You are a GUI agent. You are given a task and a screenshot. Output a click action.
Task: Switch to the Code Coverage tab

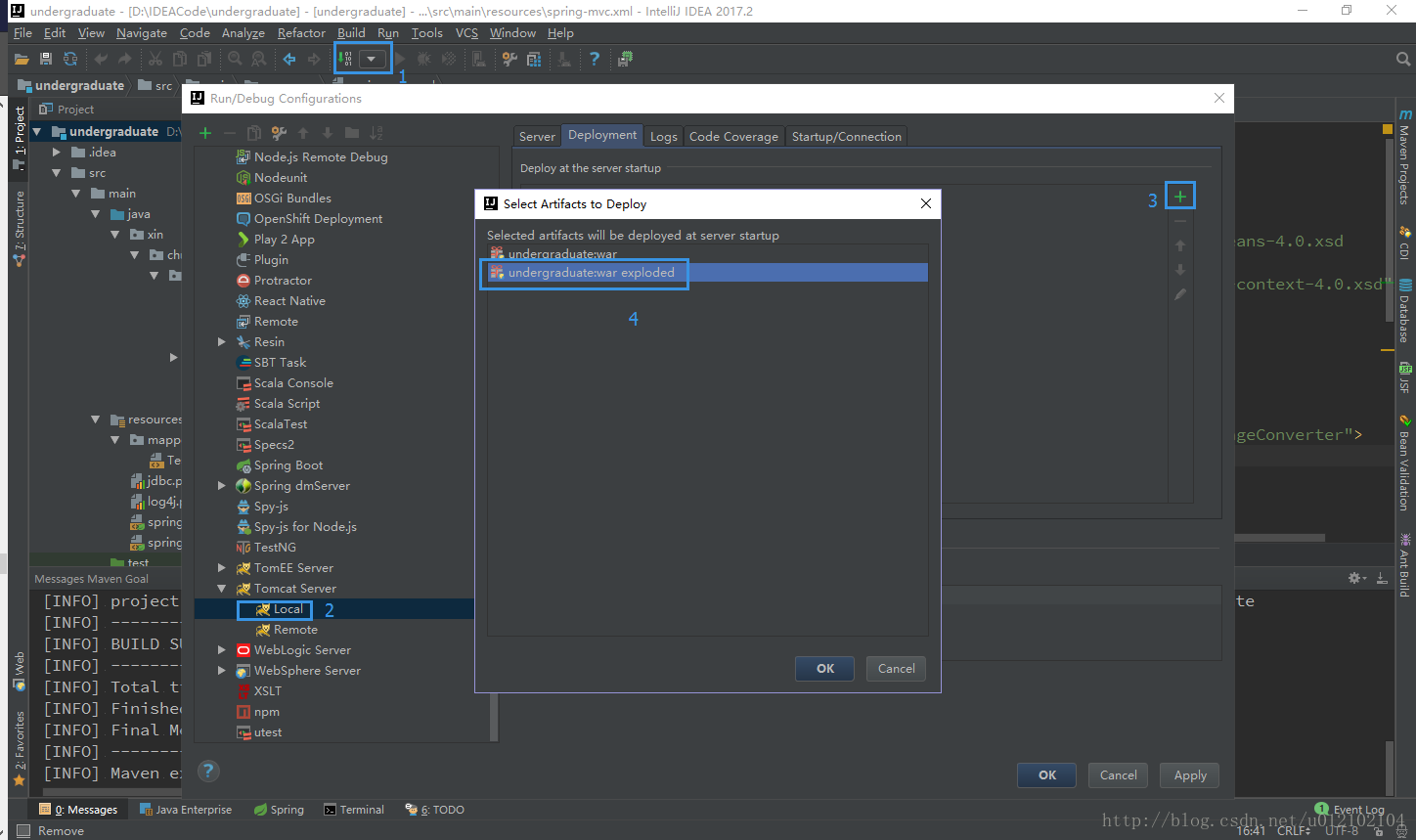point(733,137)
